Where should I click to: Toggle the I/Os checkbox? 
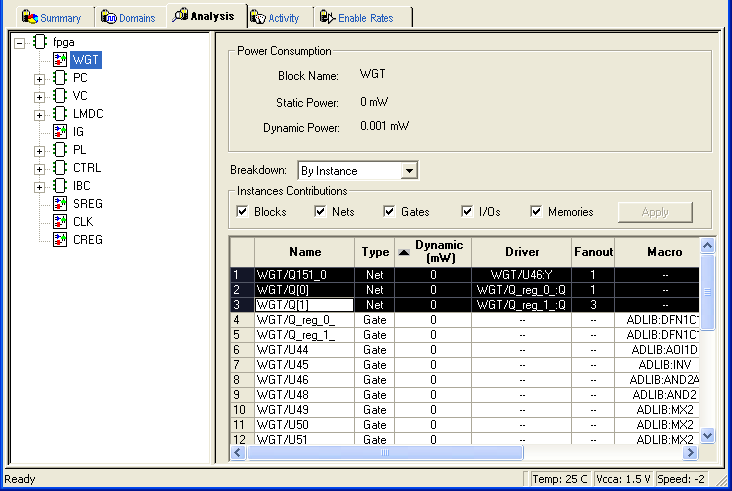(467, 211)
